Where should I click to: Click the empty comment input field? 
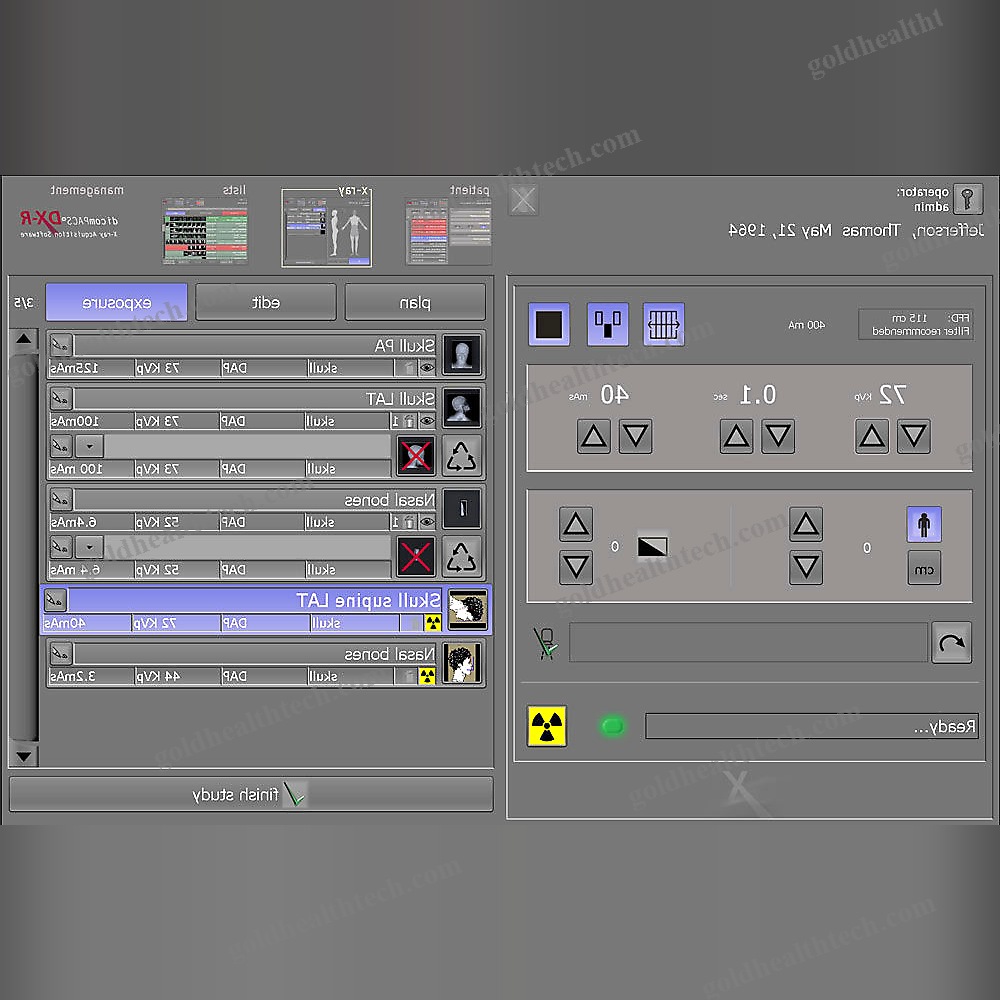pos(748,643)
